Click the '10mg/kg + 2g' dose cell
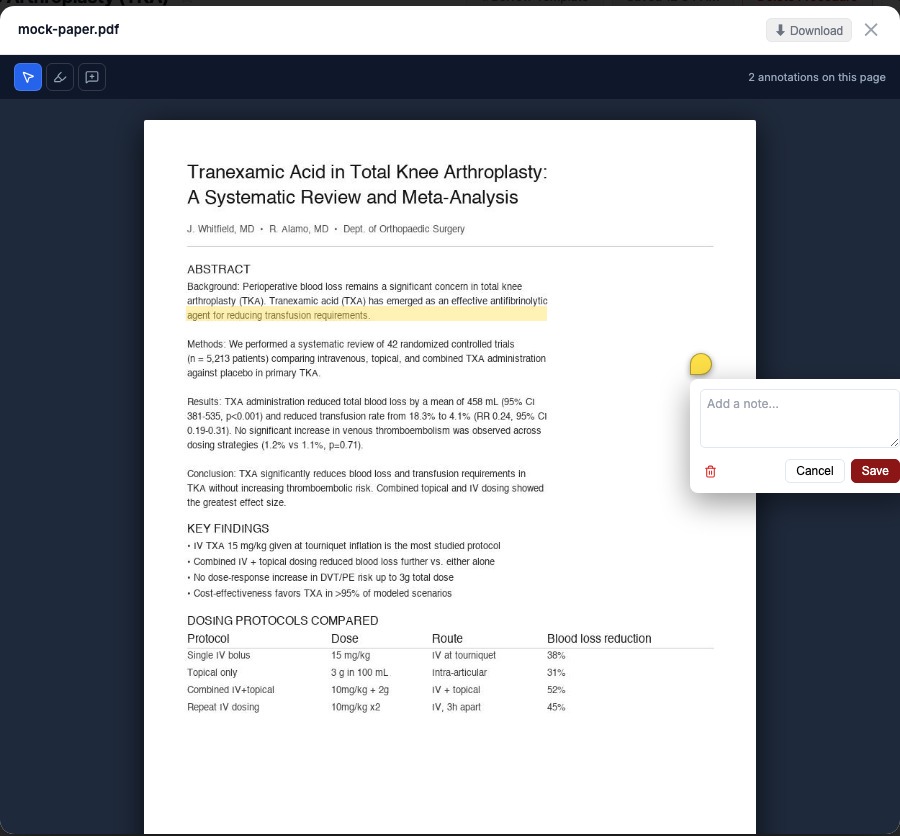The height and width of the screenshot is (836, 900). [360, 690]
